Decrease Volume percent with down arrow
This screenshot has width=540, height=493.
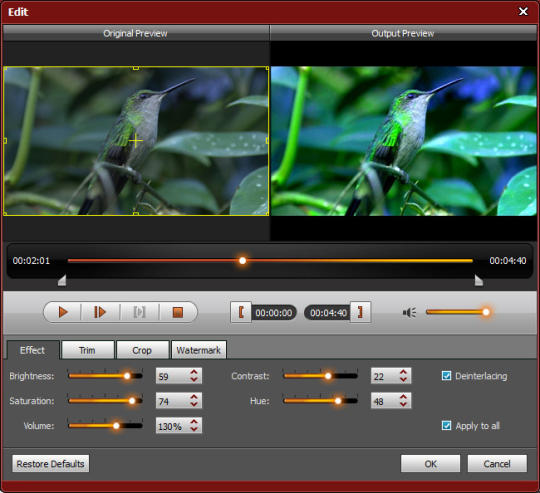click(194, 429)
